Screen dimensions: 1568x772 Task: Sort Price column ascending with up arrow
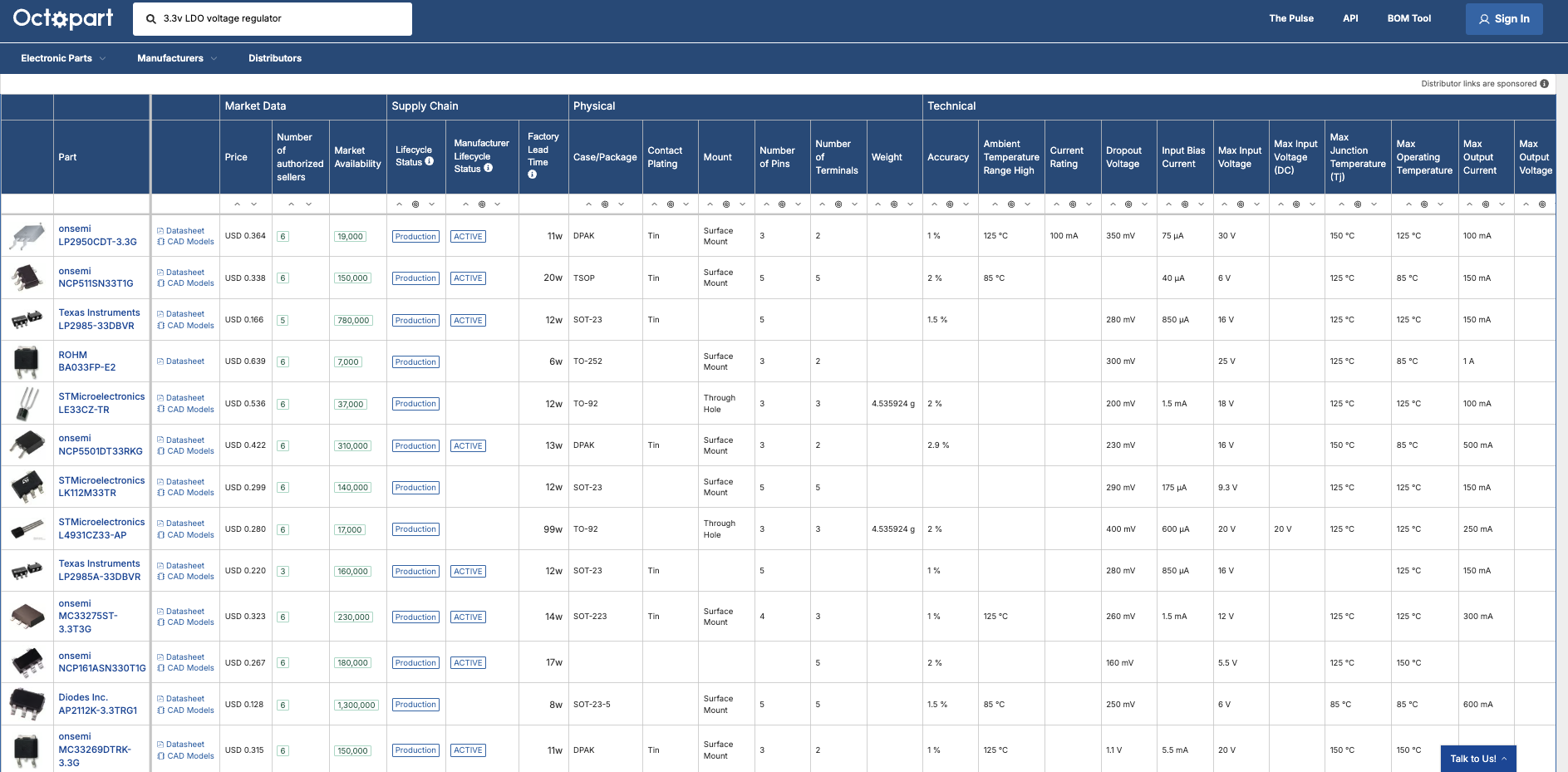pyautogui.click(x=237, y=204)
